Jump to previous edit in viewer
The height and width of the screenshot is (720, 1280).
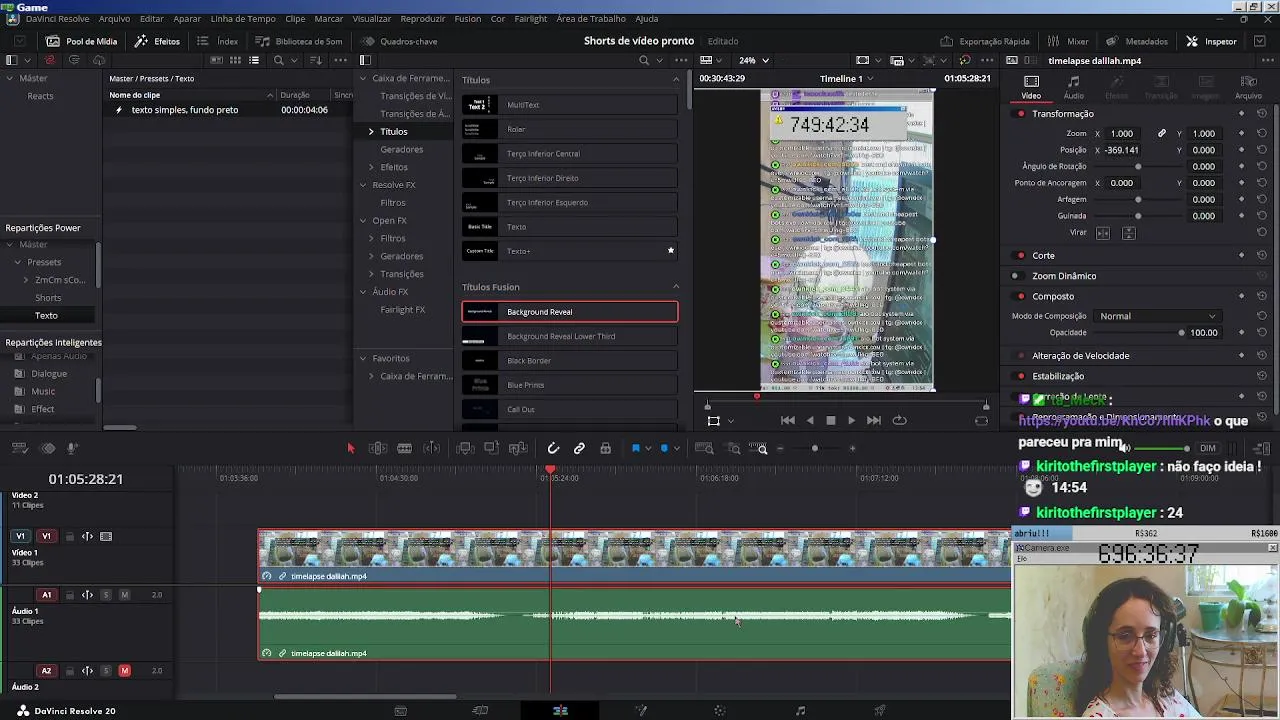point(788,421)
